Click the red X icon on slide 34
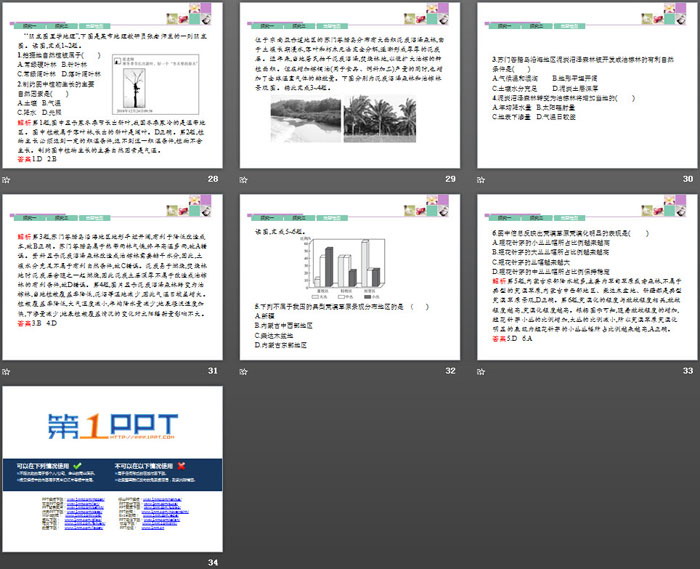The width and height of the screenshot is (700, 569). pos(180,465)
